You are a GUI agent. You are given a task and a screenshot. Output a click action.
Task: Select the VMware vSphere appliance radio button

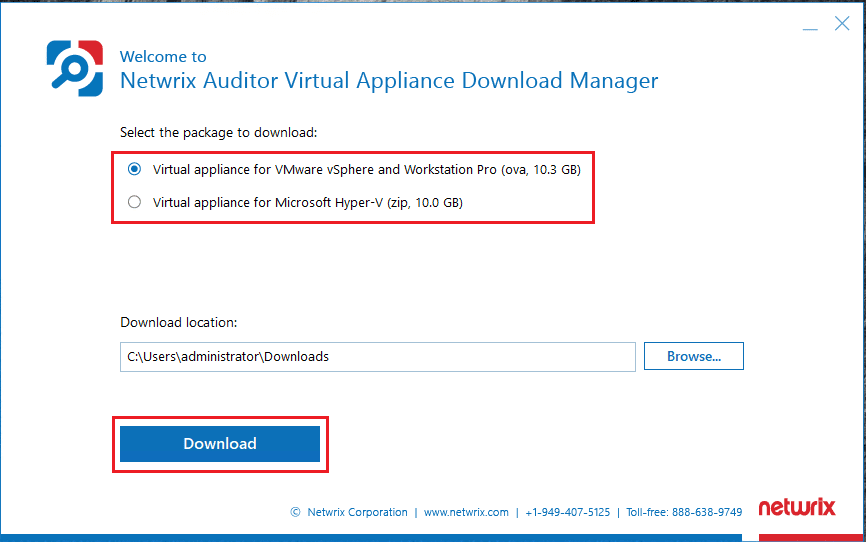(x=135, y=170)
